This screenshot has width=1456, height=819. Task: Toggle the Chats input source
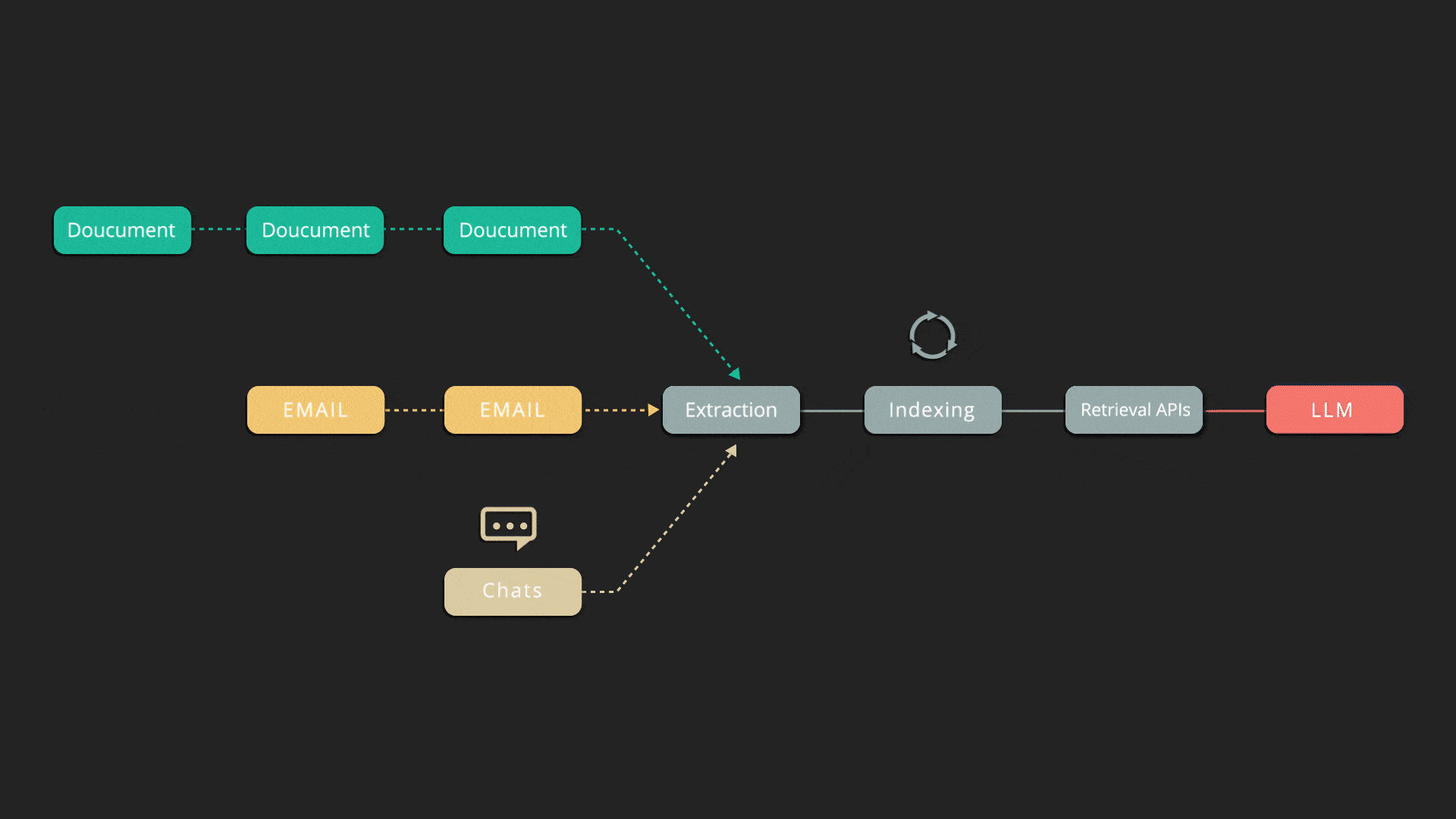pos(510,589)
